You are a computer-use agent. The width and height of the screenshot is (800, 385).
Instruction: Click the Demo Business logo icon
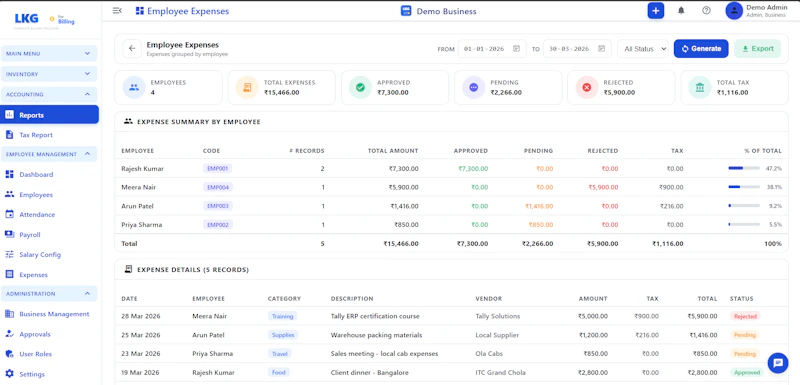406,11
